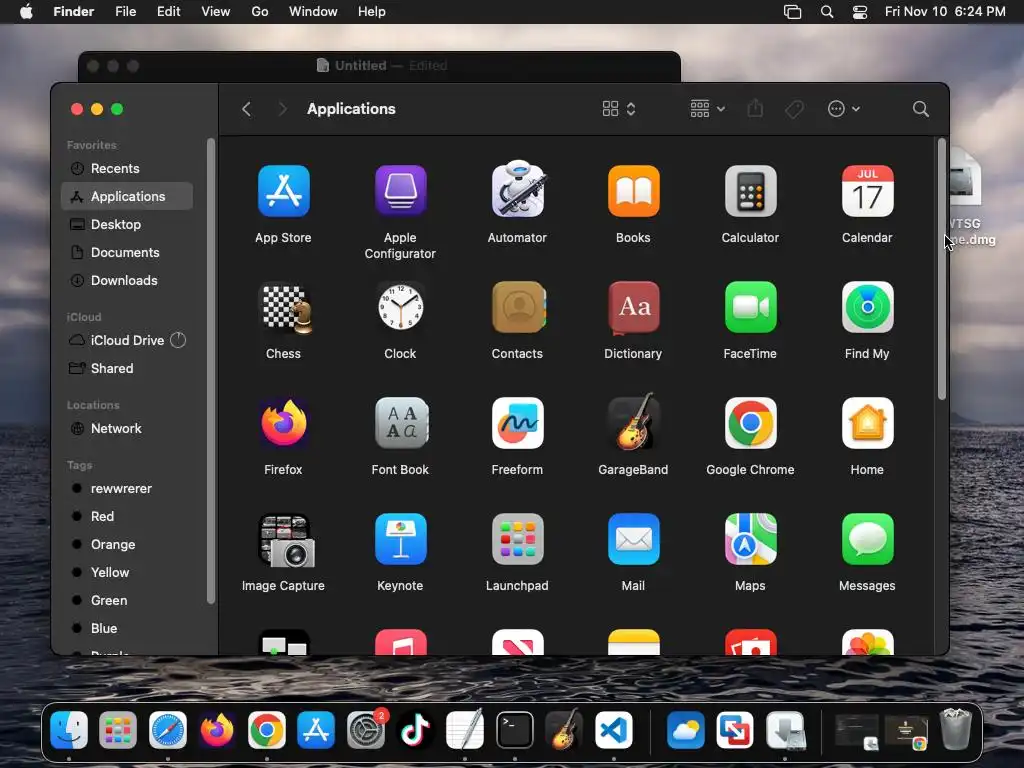Select the Find My app icon
This screenshot has height=768, width=1024.
(867, 307)
